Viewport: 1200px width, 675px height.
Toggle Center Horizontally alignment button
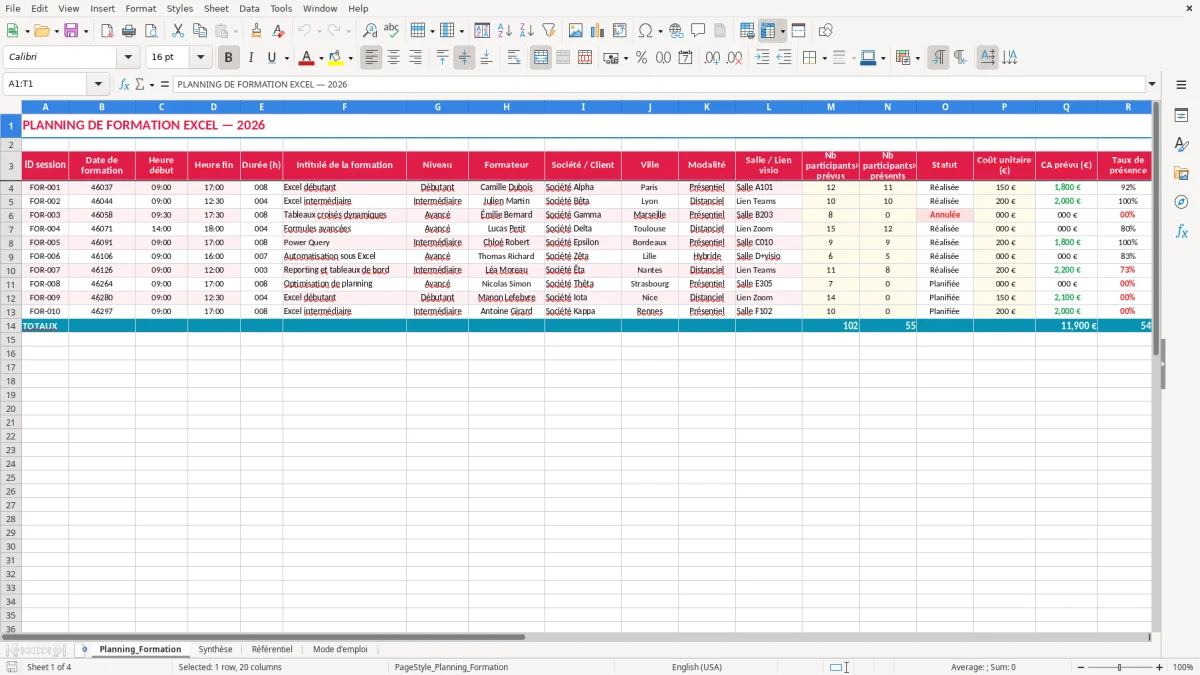click(394, 58)
